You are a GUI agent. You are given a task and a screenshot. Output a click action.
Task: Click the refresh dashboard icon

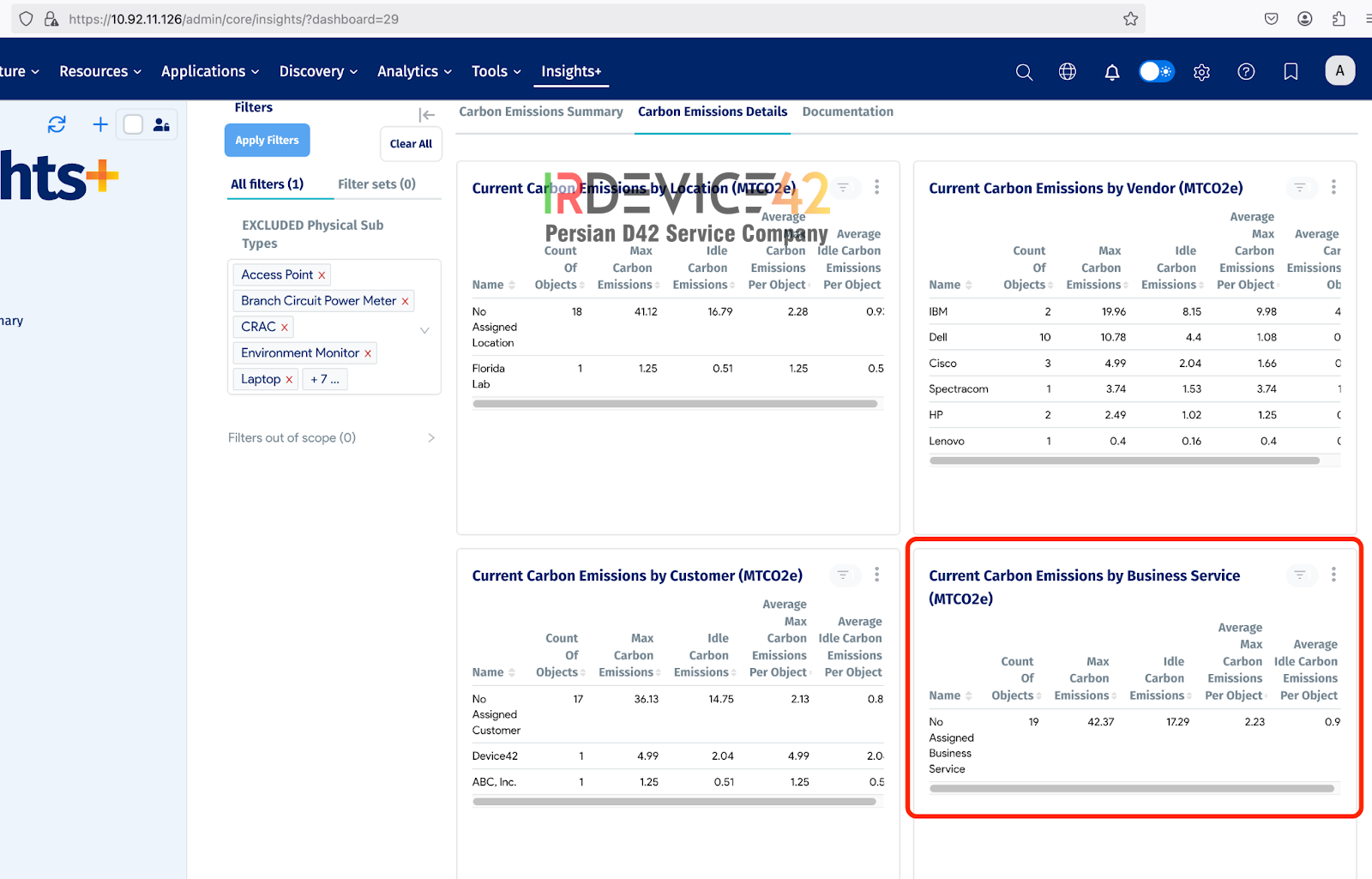pos(57,124)
